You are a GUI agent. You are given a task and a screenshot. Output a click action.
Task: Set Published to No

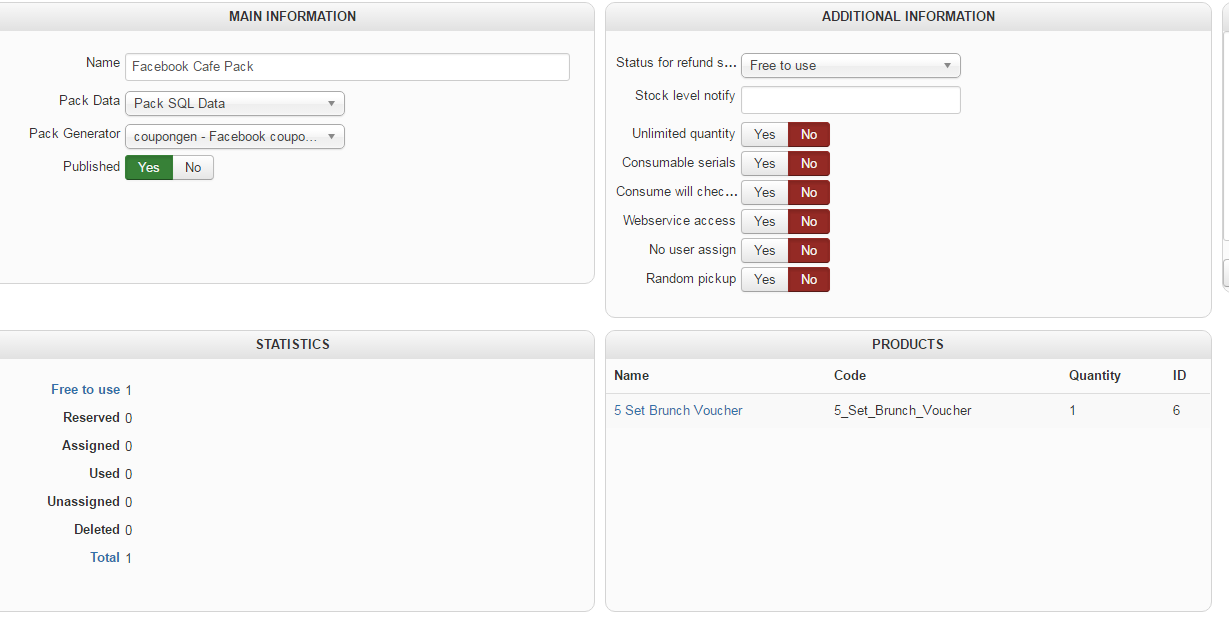click(193, 168)
